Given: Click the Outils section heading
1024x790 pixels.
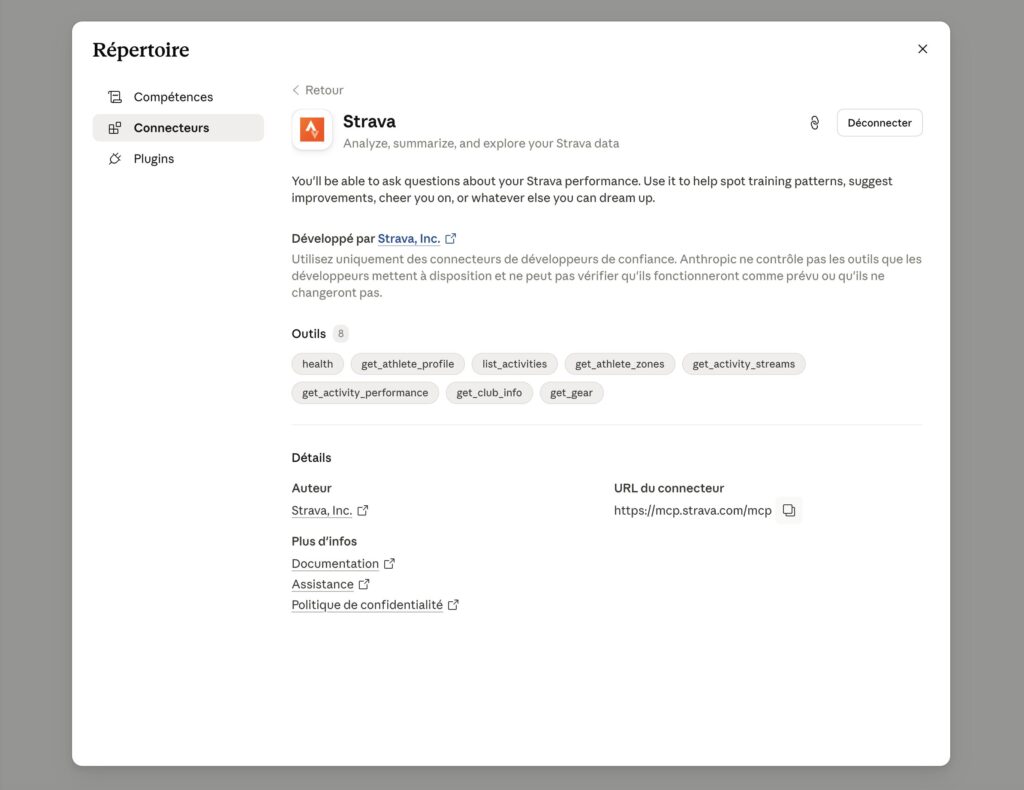Looking at the screenshot, I should pyautogui.click(x=308, y=334).
